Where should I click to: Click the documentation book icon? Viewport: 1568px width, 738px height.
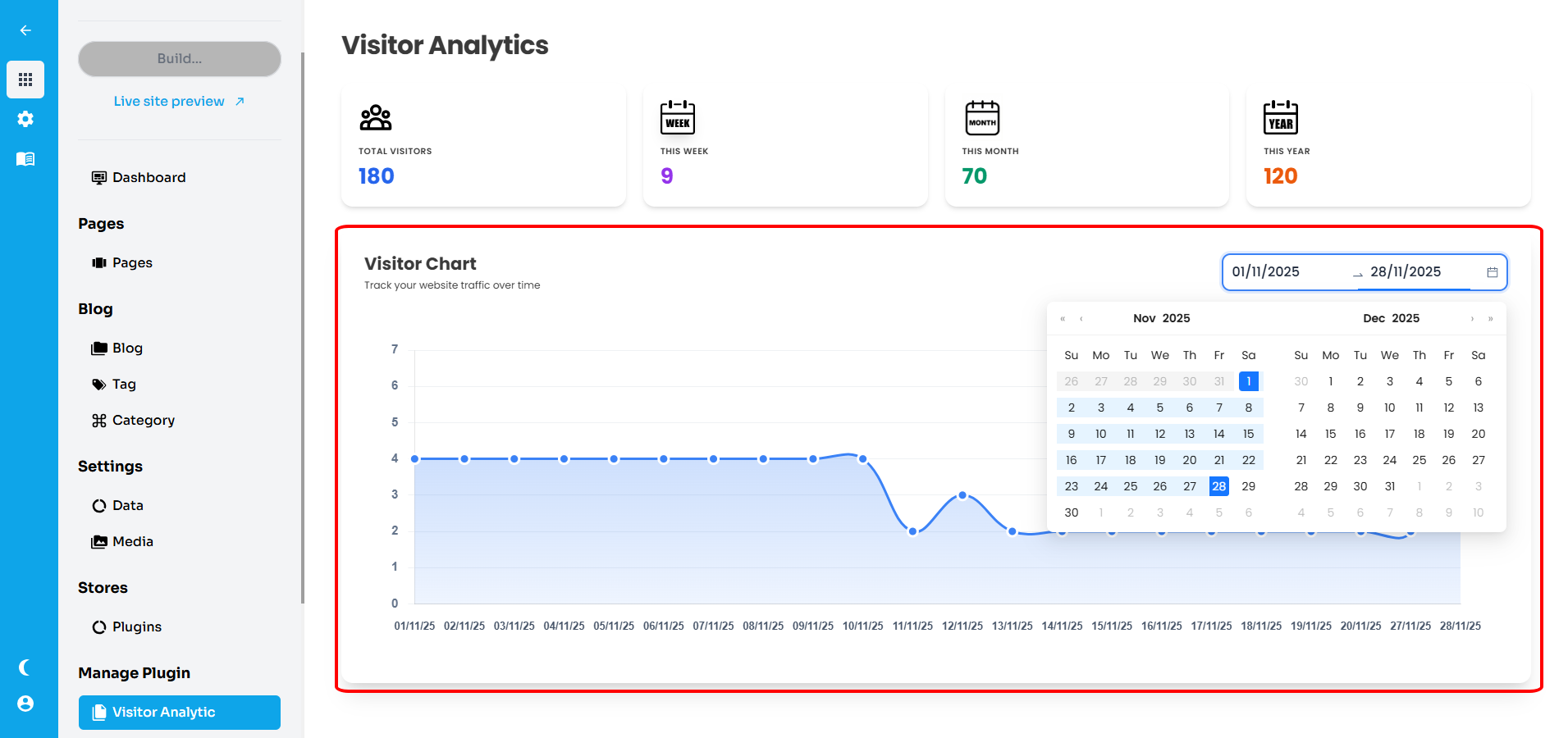point(25,159)
